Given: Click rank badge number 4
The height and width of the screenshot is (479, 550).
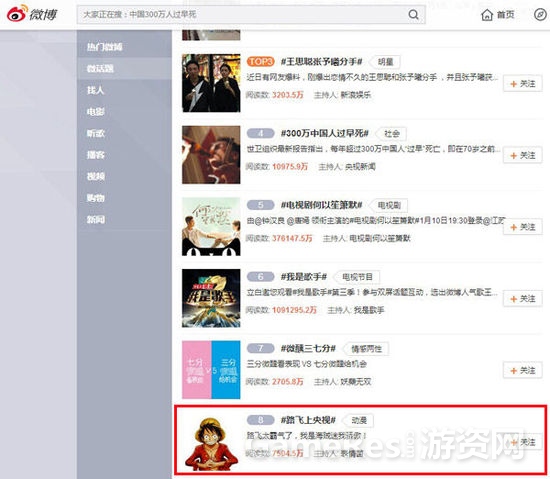Looking at the screenshot, I should (x=261, y=133).
